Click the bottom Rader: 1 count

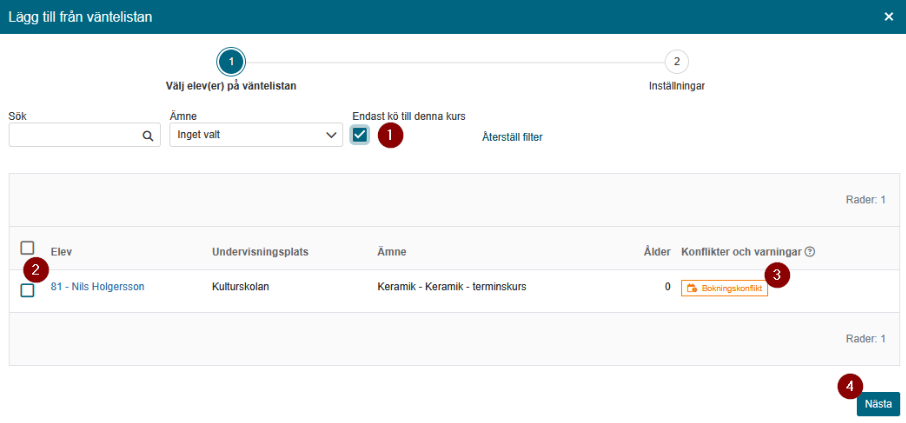point(866,339)
